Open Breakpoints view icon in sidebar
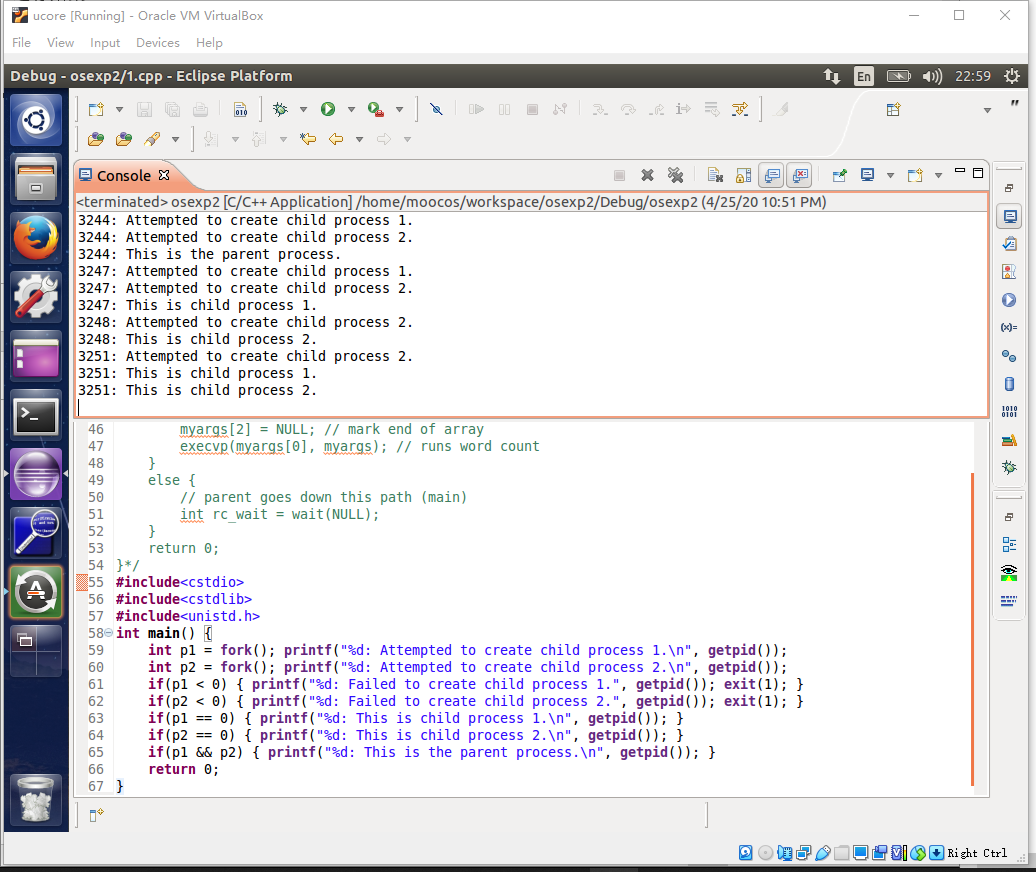Screen dimensions: 1036x872 point(1009,356)
